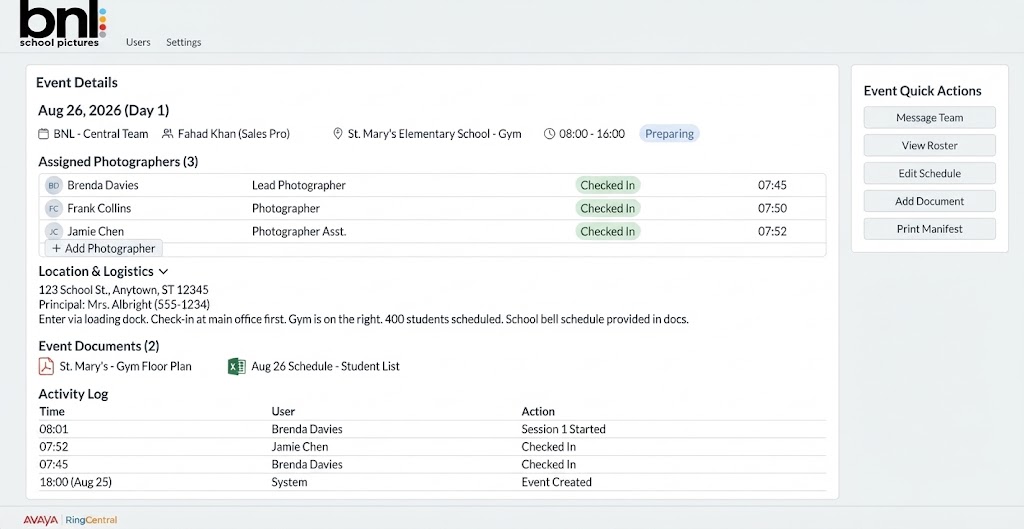Click BNL - Central Team label

point(101,134)
